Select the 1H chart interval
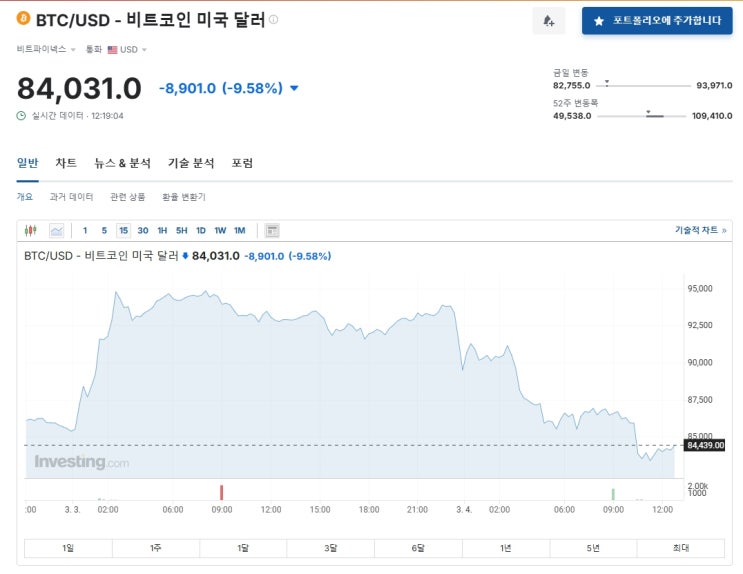743x574 pixels. pyautogui.click(x=162, y=230)
